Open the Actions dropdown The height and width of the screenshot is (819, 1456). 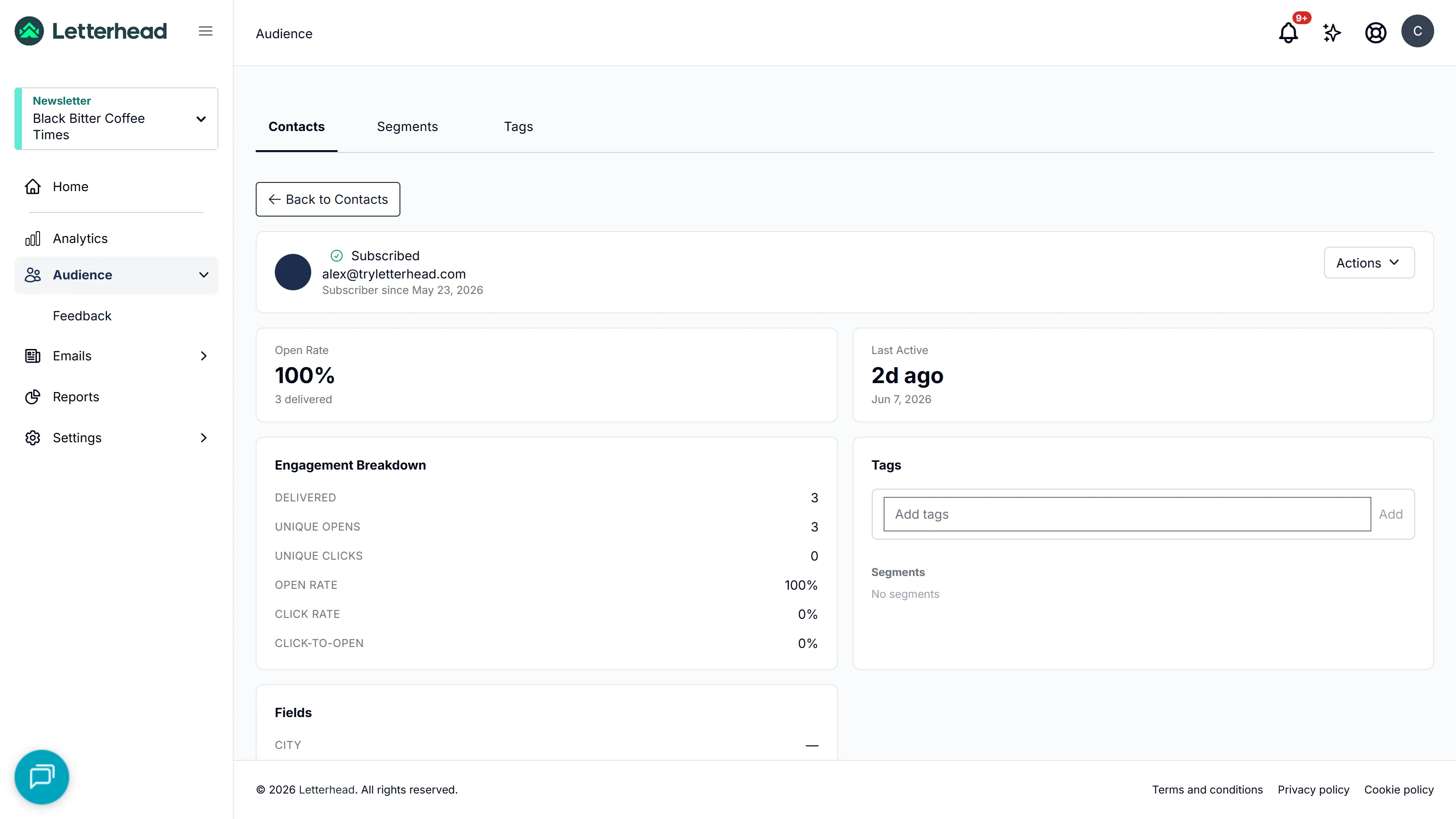pos(1369,263)
